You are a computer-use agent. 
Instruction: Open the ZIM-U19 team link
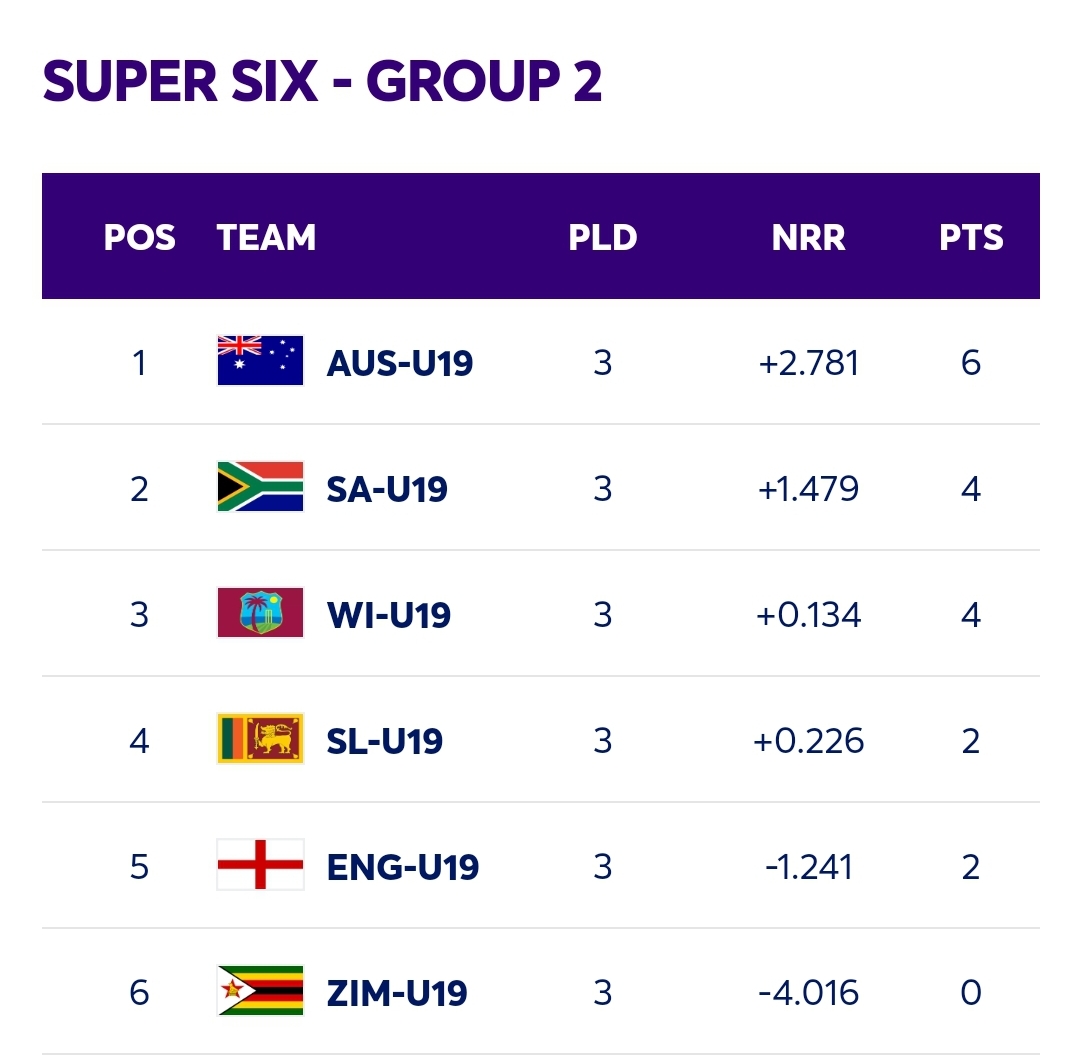point(397,993)
